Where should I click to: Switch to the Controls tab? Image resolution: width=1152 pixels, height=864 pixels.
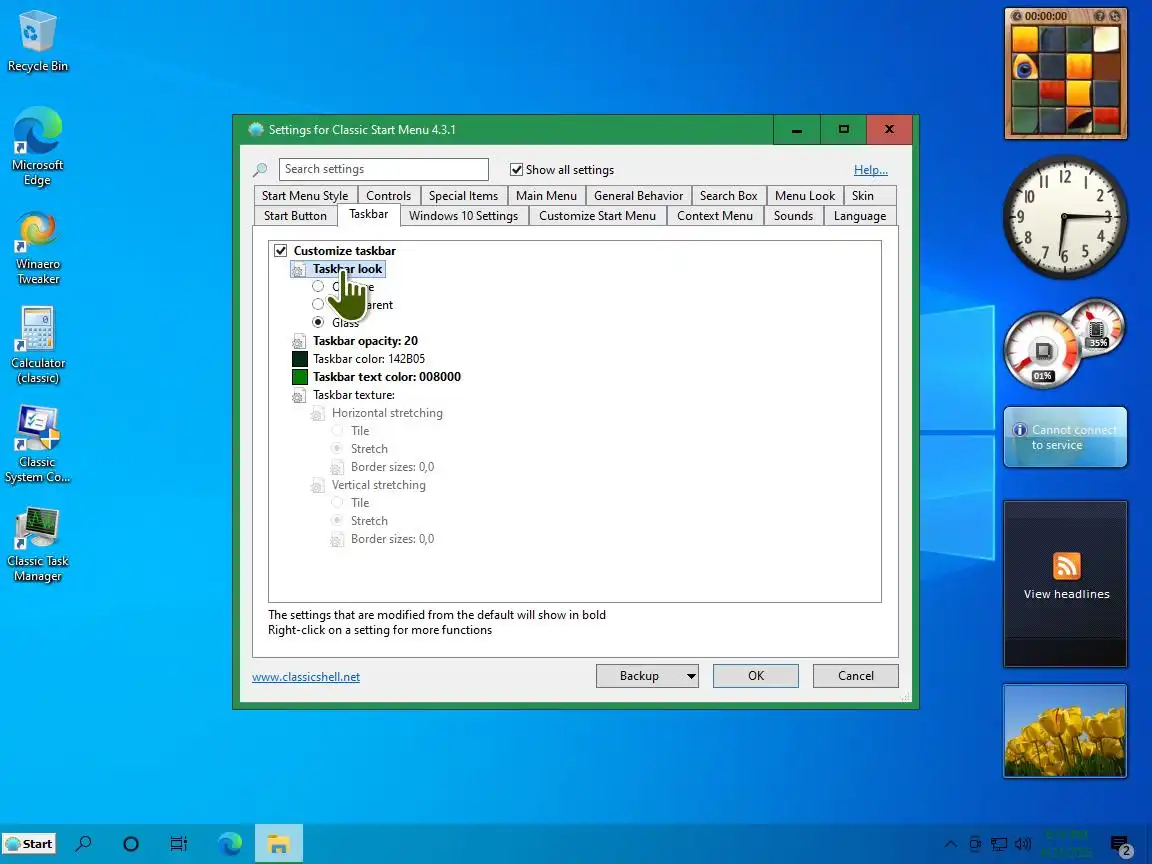[x=389, y=195]
